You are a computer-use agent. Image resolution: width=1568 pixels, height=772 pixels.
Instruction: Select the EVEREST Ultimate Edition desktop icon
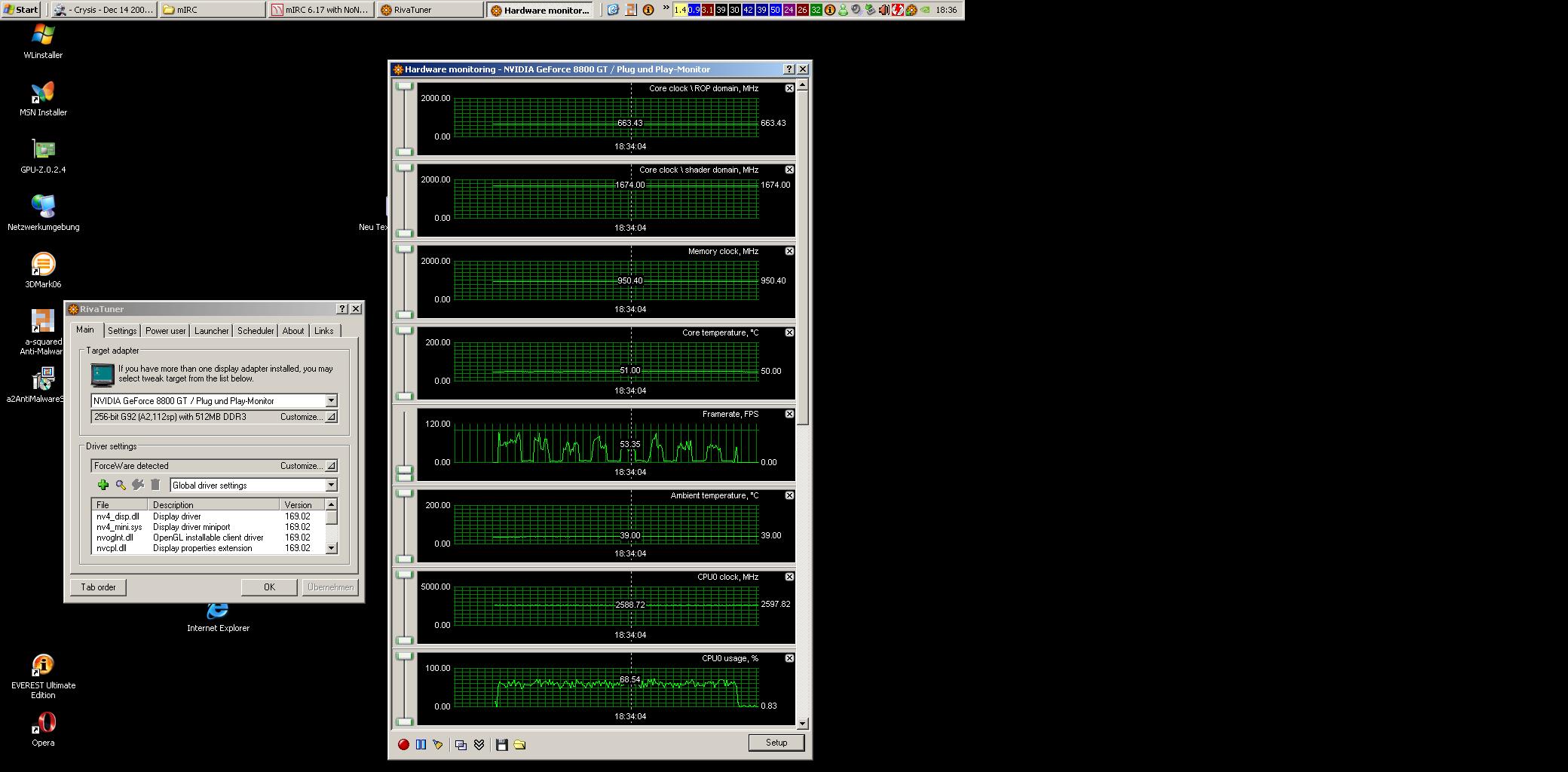click(43, 676)
